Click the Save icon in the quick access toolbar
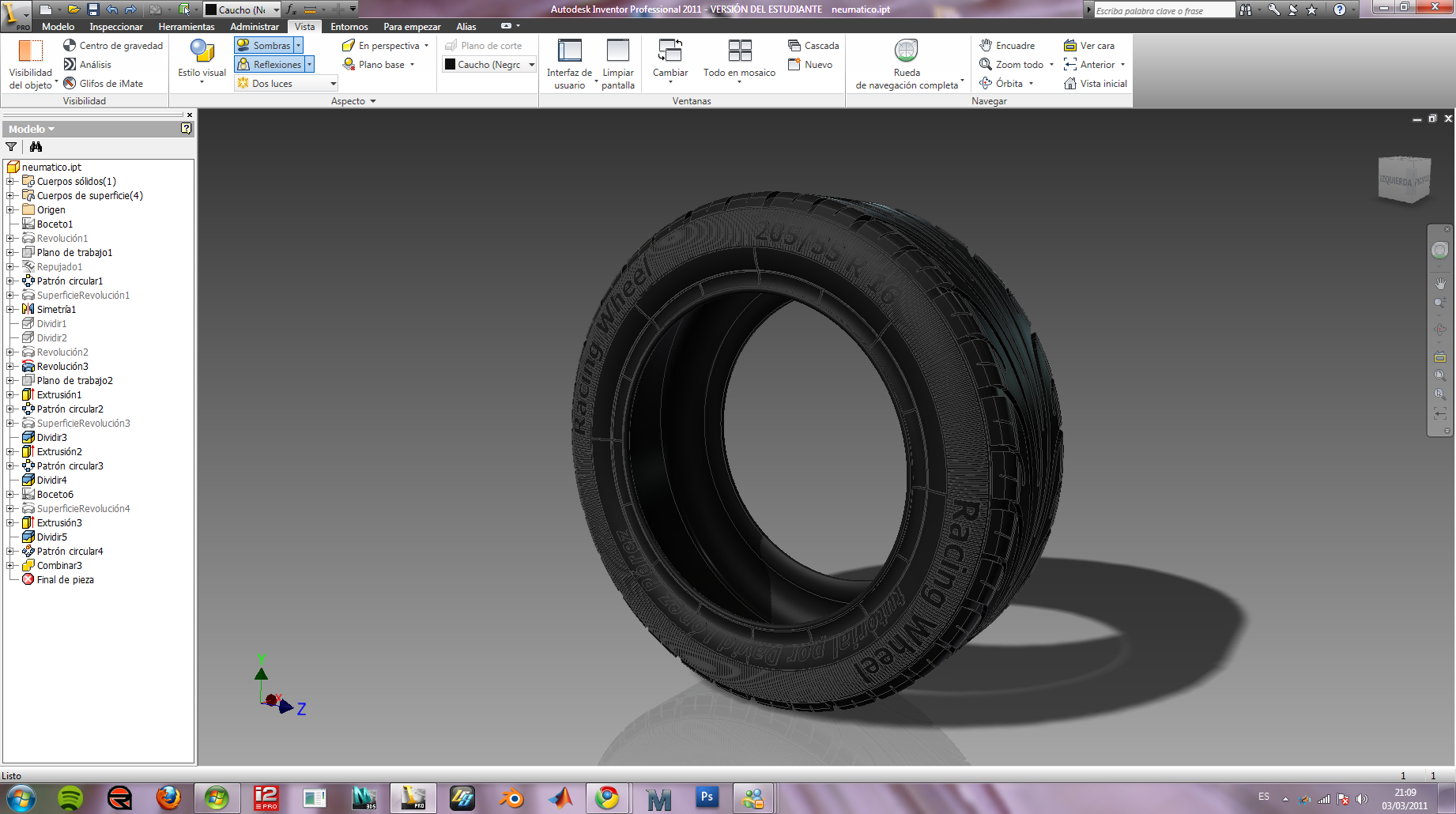The width and height of the screenshot is (1456, 814). click(92, 9)
